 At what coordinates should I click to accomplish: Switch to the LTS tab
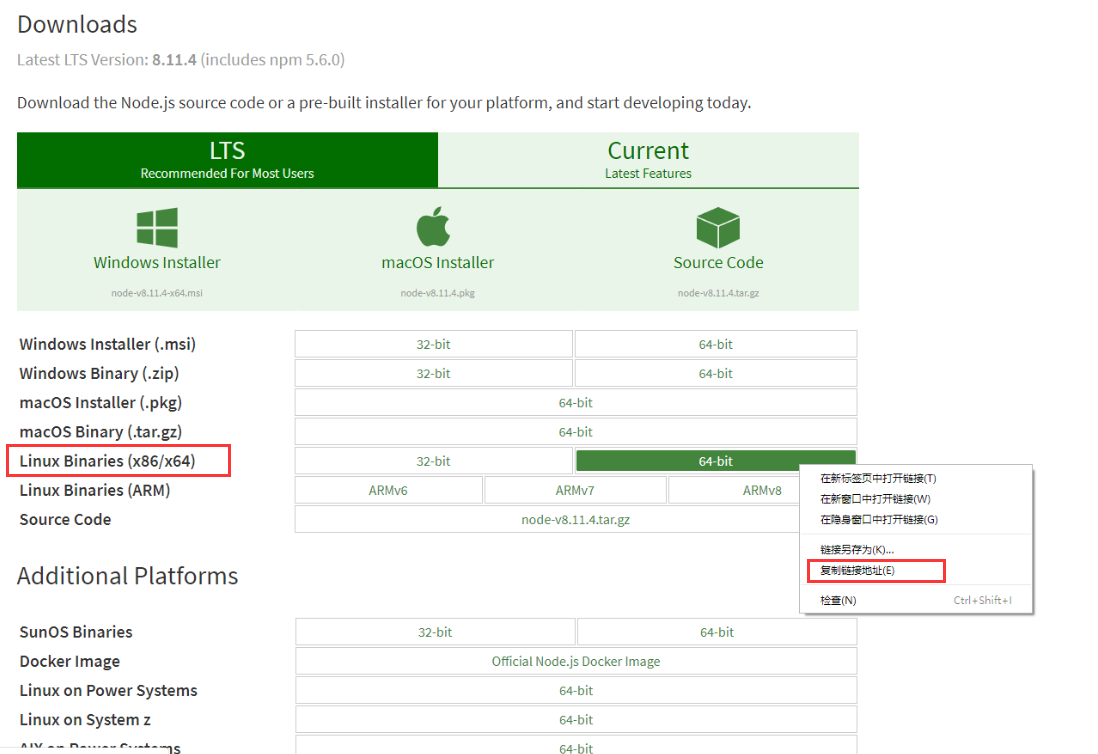(x=228, y=160)
